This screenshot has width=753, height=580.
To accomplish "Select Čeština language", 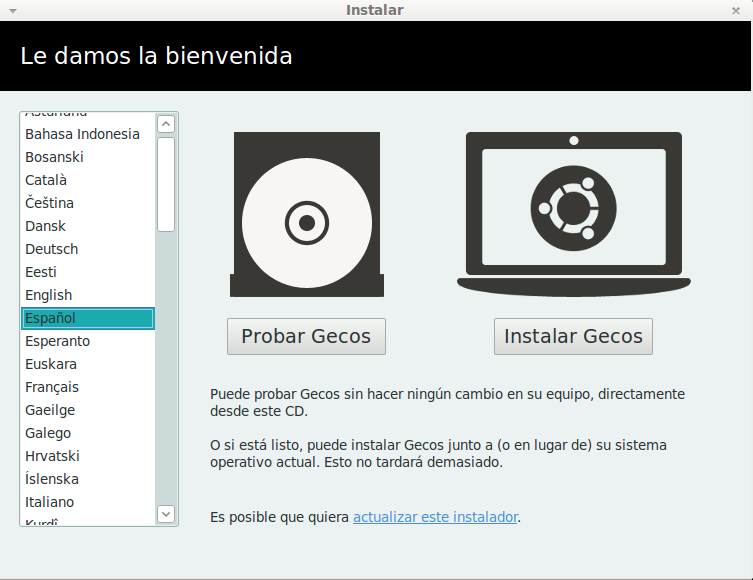I will point(88,203).
